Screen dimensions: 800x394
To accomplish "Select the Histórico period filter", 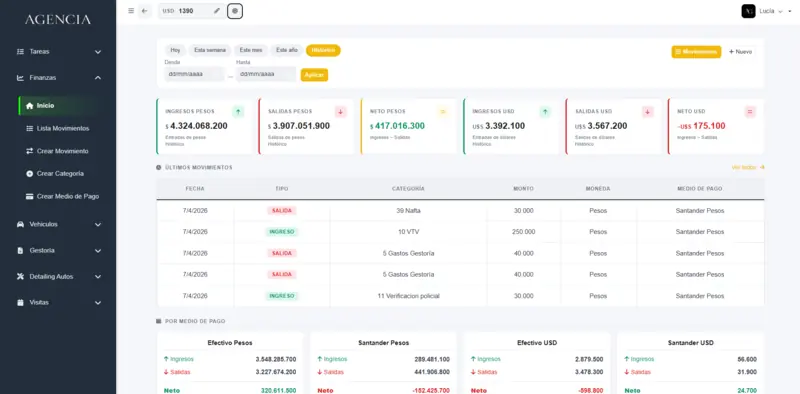I will 323,51.
